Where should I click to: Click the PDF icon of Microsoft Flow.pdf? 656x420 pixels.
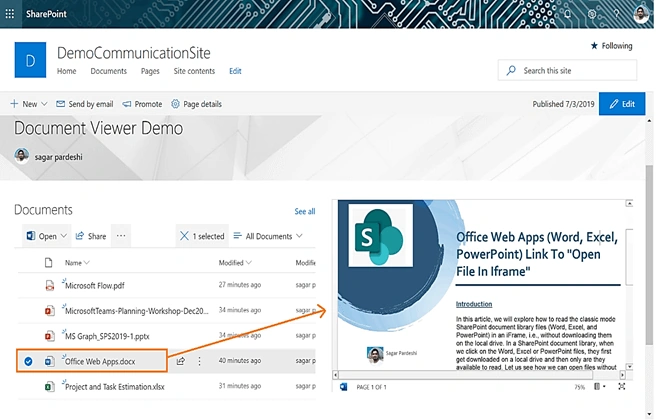point(49,286)
